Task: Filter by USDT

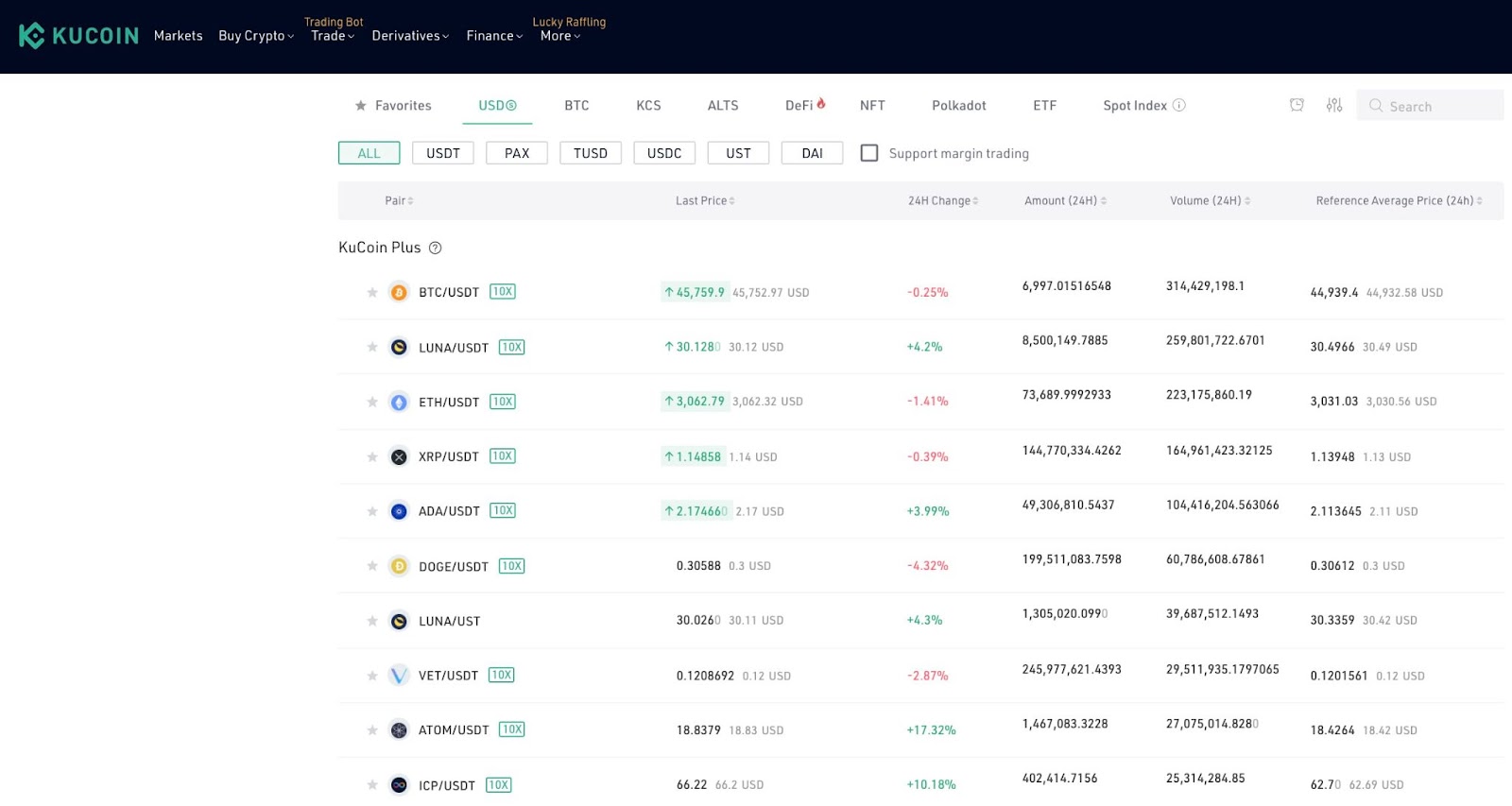Action: point(443,153)
